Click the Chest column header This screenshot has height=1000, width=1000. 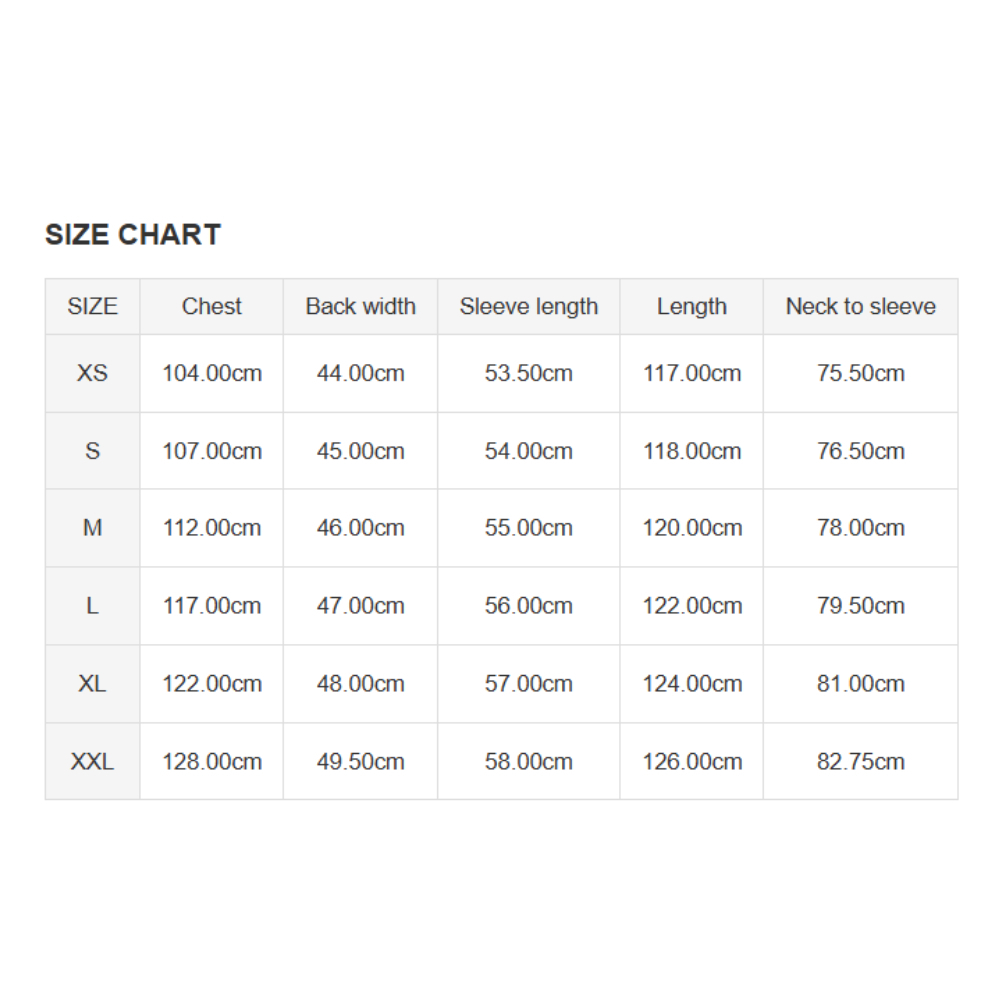[212, 307]
